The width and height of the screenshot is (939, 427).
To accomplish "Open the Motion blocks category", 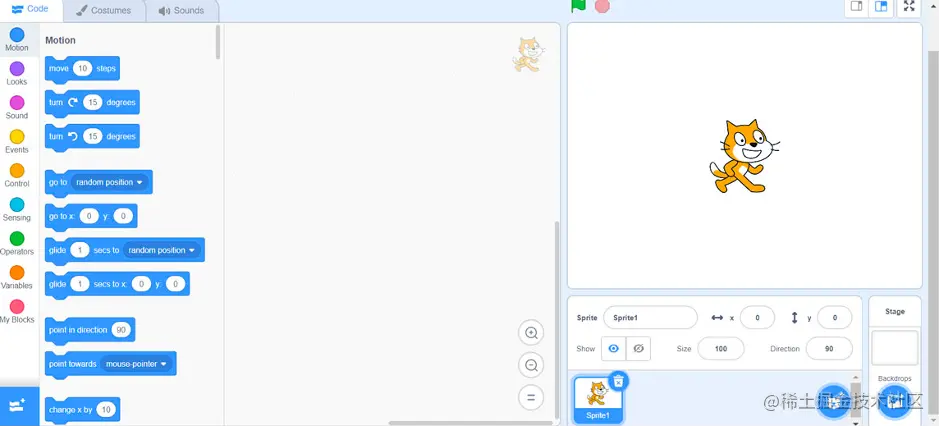I will point(17,40).
